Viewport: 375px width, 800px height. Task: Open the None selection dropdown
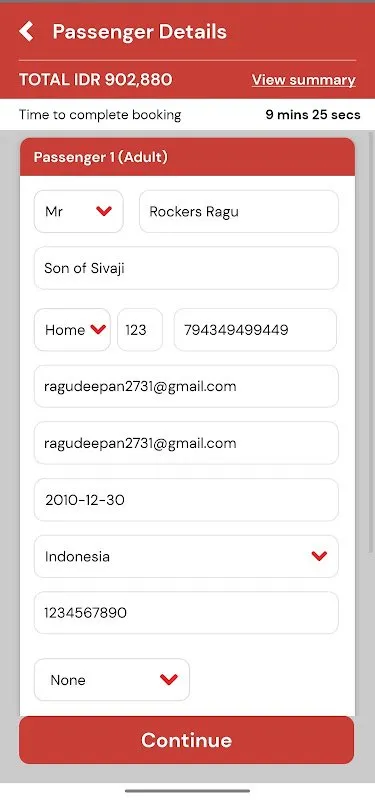pos(112,680)
